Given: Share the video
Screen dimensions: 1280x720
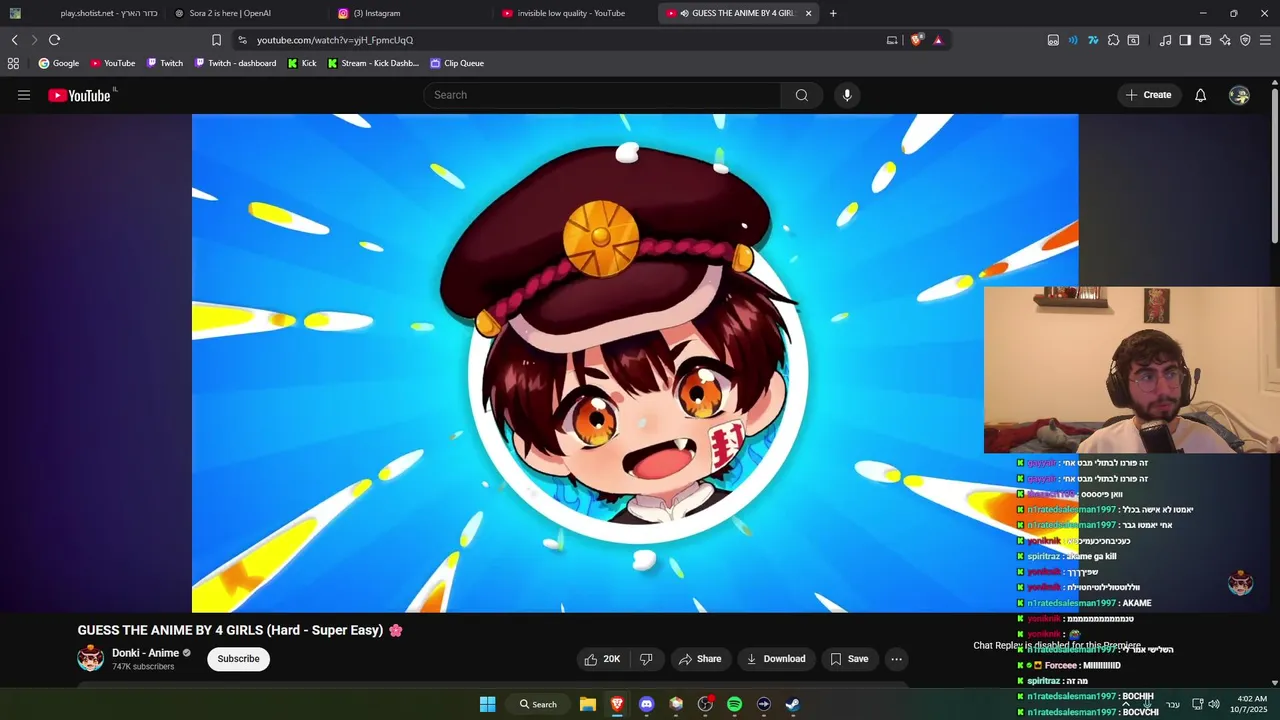Looking at the screenshot, I should (x=699, y=659).
